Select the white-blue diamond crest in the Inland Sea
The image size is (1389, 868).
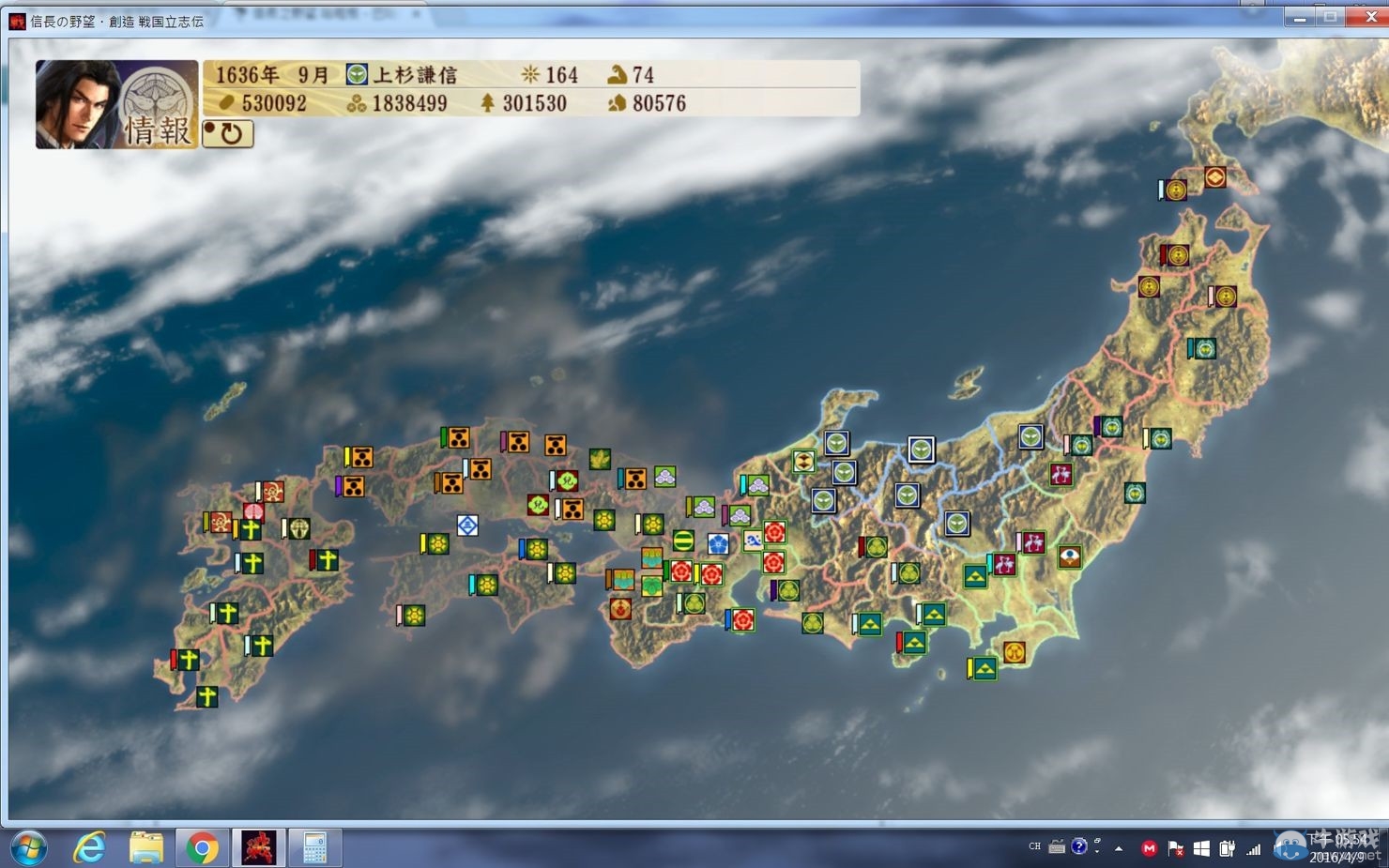(467, 525)
